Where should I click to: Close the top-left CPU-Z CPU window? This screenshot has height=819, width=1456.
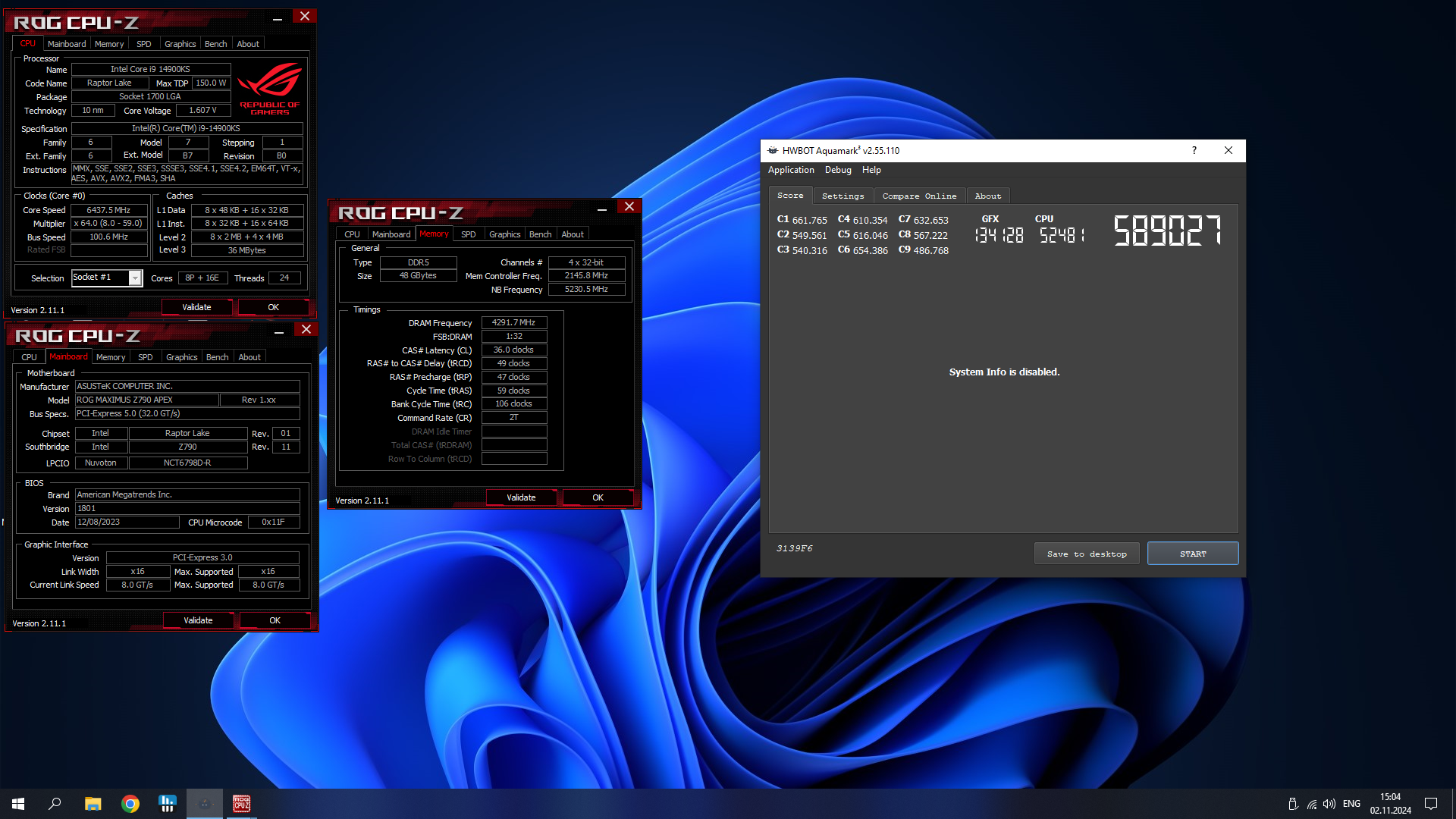click(x=305, y=17)
